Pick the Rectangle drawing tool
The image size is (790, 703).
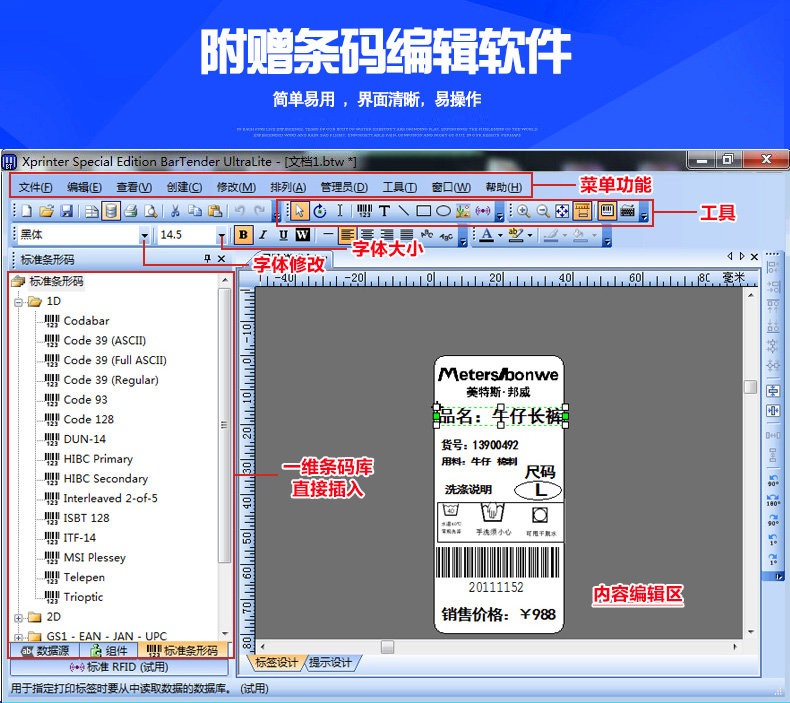coord(423,211)
